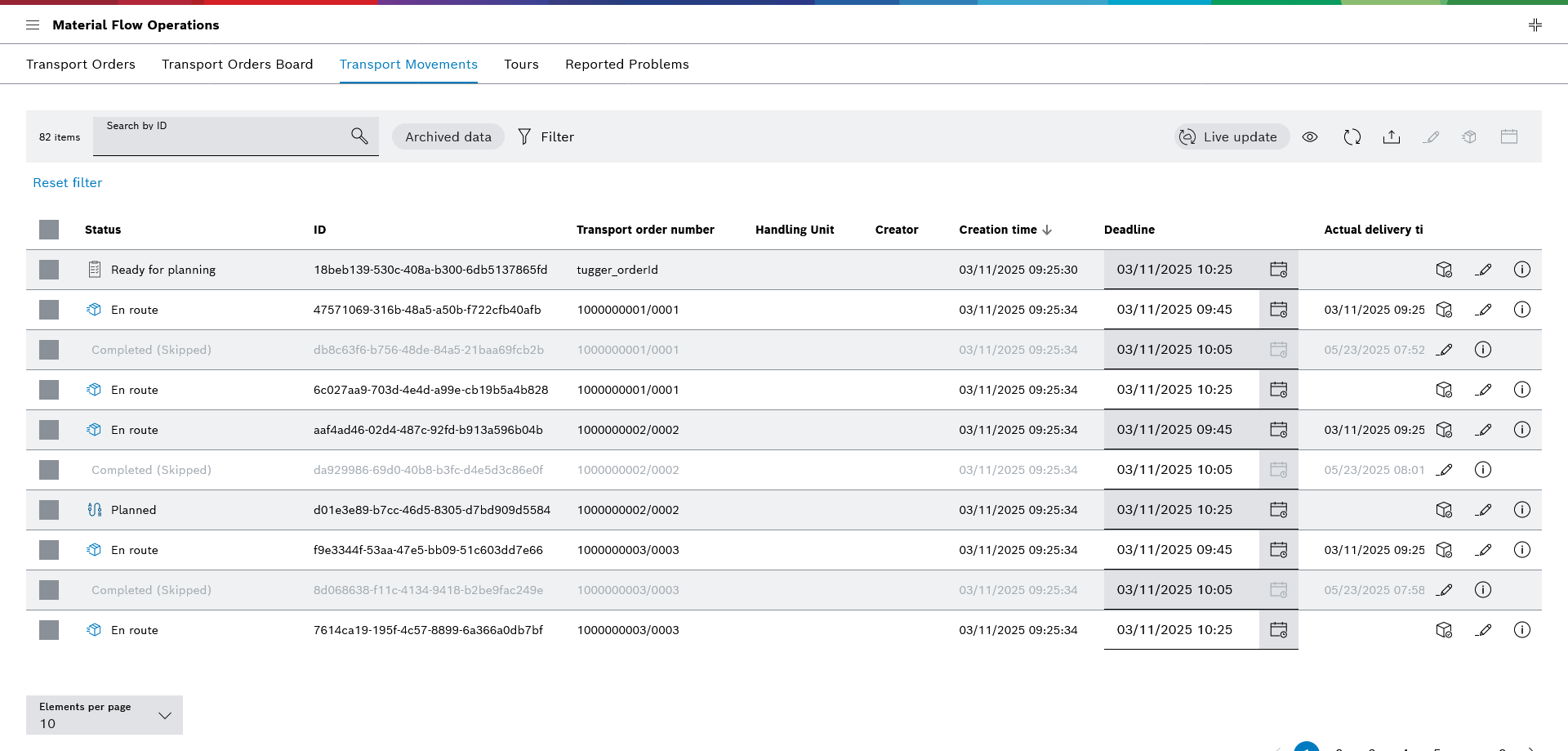The image size is (1568, 751).
Task: Select the Ready for planning row checkbox
Action: [x=49, y=270]
